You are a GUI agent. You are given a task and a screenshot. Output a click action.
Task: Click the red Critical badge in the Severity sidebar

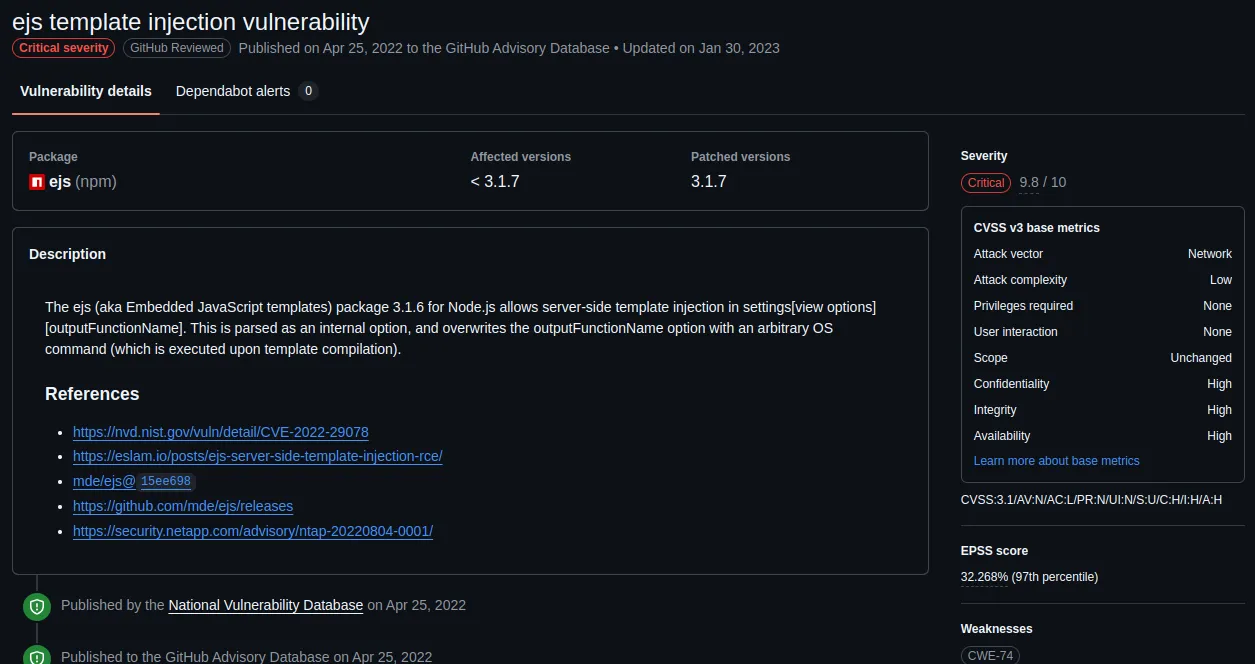985,183
